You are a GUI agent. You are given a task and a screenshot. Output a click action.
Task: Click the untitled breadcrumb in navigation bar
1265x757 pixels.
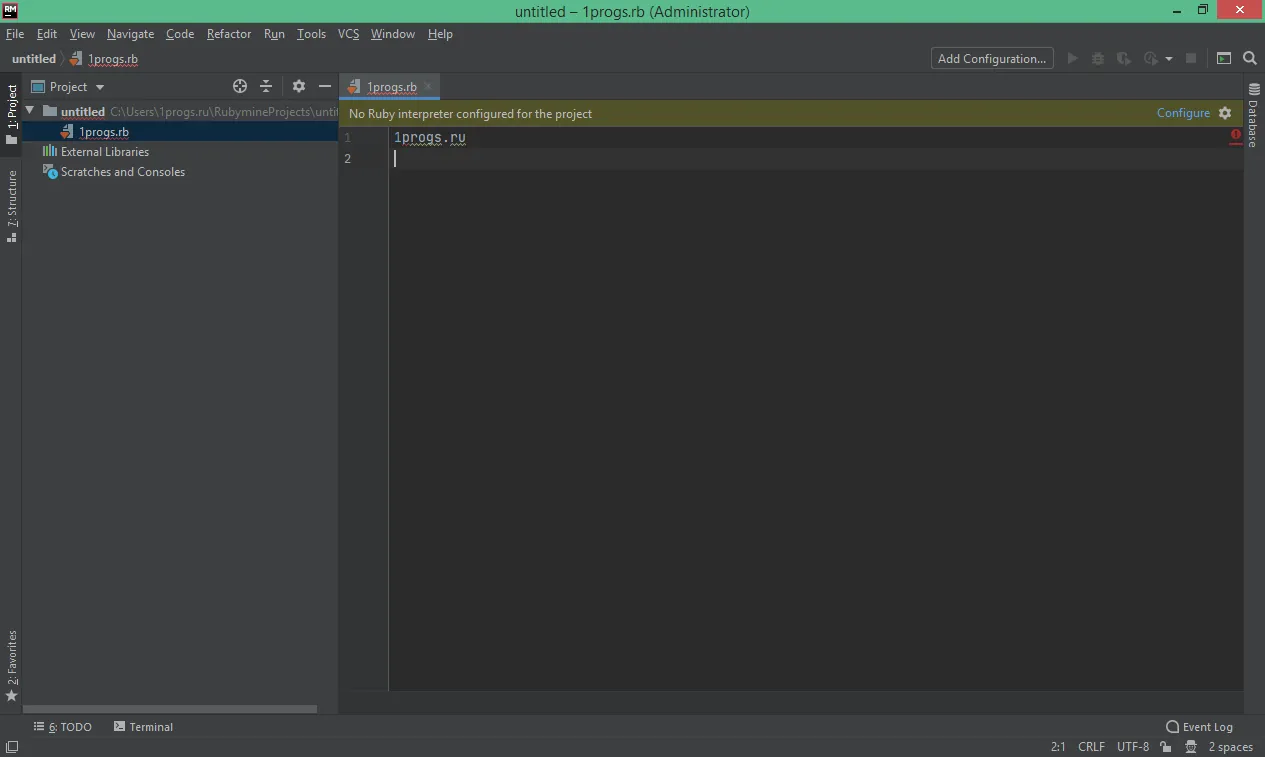(34, 59)
